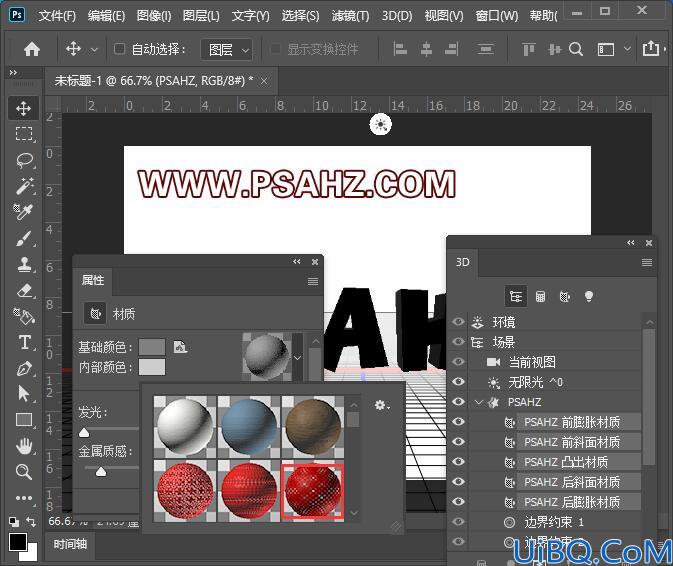673x566 pixels.
Task: Select the Magic Wand tool
Action: coord(24,185)
